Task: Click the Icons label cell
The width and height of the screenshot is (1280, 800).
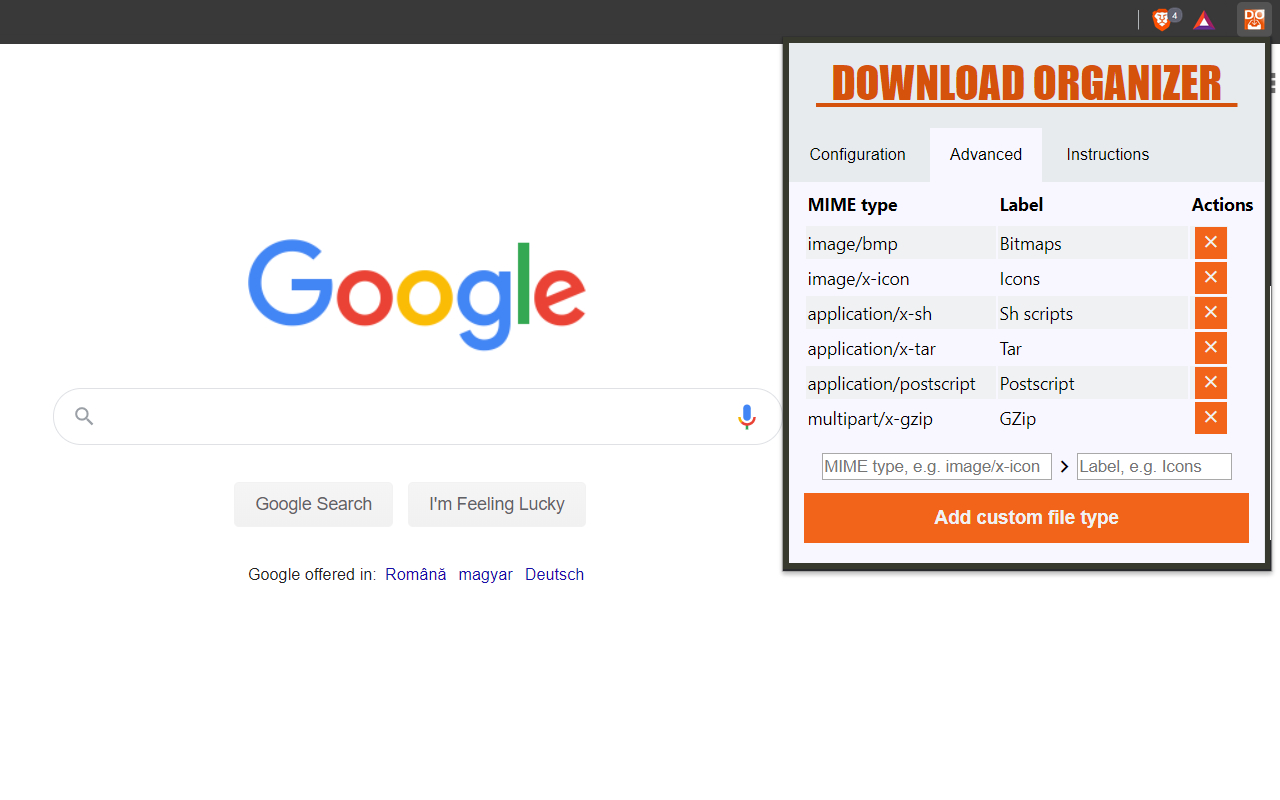Action: pyautogui.click(x=1092, y=278)
